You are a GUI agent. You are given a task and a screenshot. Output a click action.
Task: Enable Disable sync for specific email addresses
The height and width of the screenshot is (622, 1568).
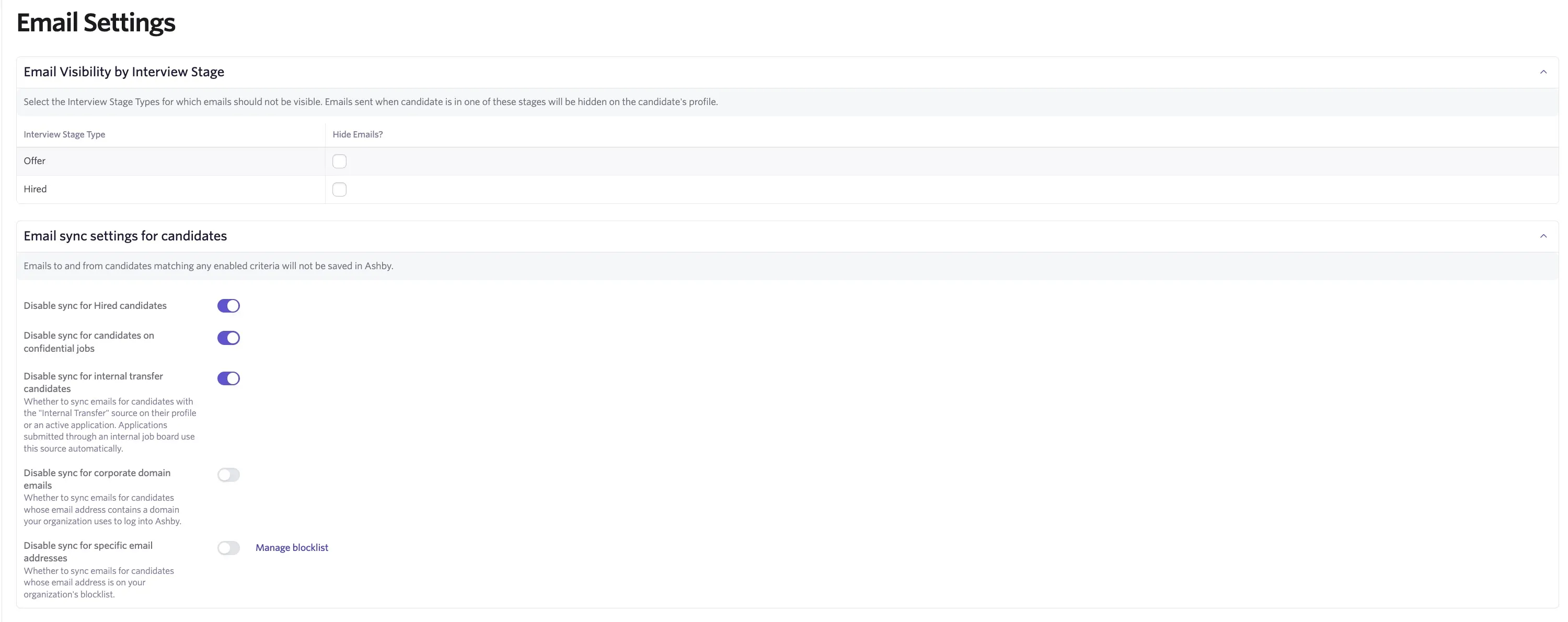click(x=228, y=548)
